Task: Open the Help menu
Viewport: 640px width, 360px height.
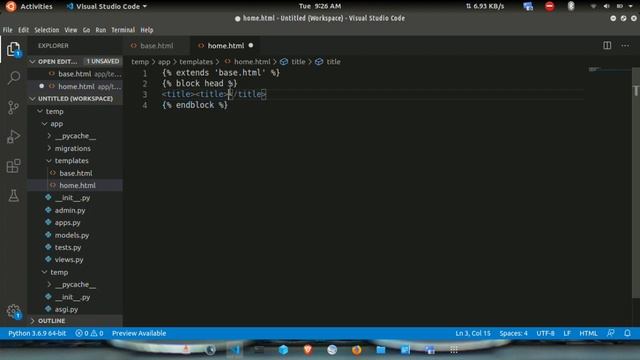Action: (147, 30)
